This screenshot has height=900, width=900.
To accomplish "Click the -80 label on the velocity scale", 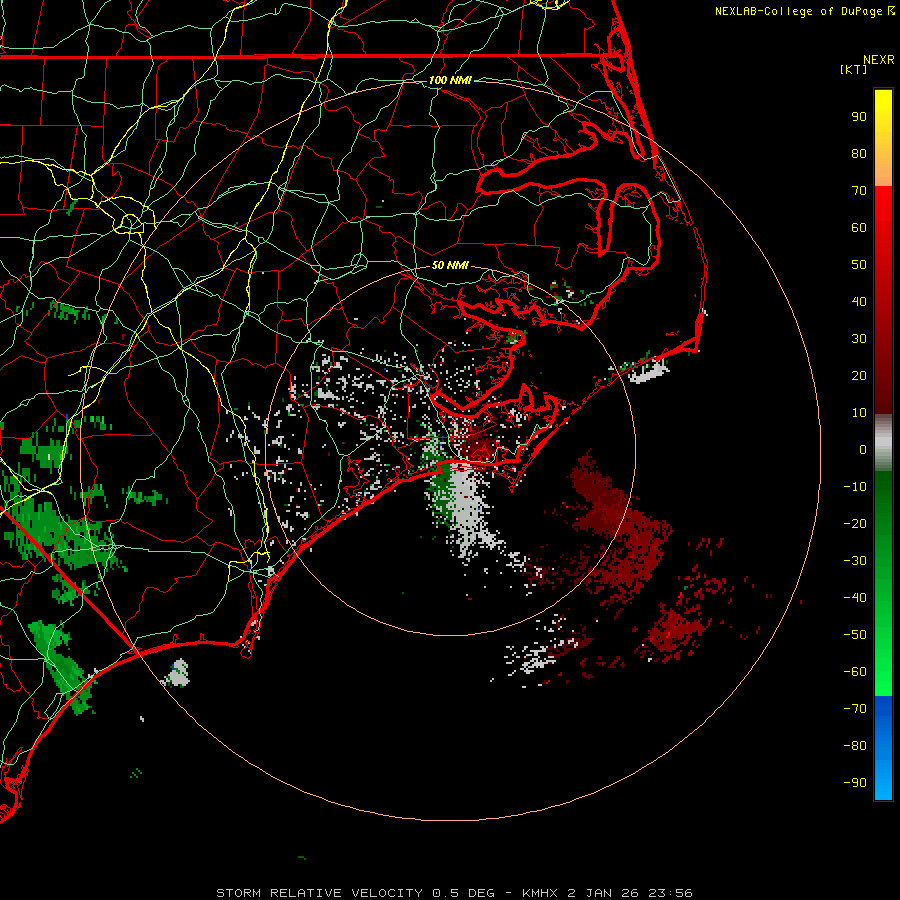I will pos(855,746).
